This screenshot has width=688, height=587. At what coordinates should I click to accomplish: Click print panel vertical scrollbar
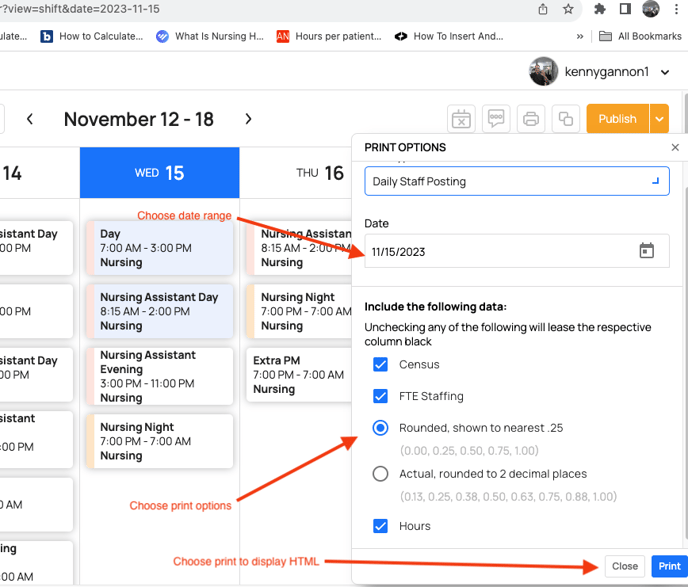pos(685,362)
